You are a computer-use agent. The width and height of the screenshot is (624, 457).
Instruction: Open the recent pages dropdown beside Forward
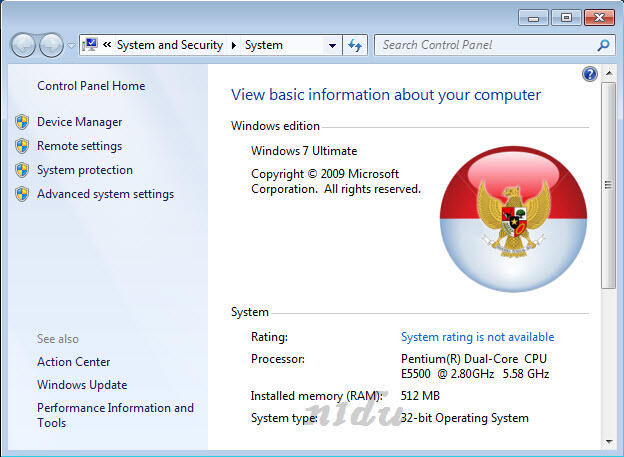[71, 45]
